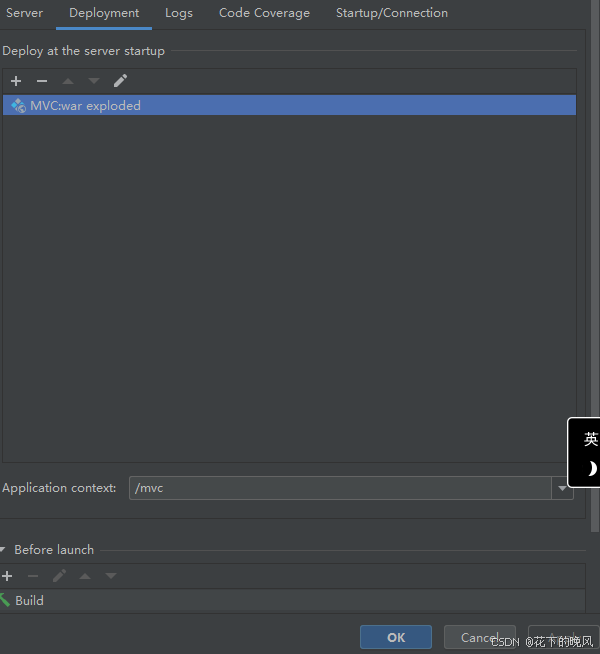This screenshot has width=600, height=654.
Task: Click the vertical scrollbar on the right edge
Action: point(595,266)
